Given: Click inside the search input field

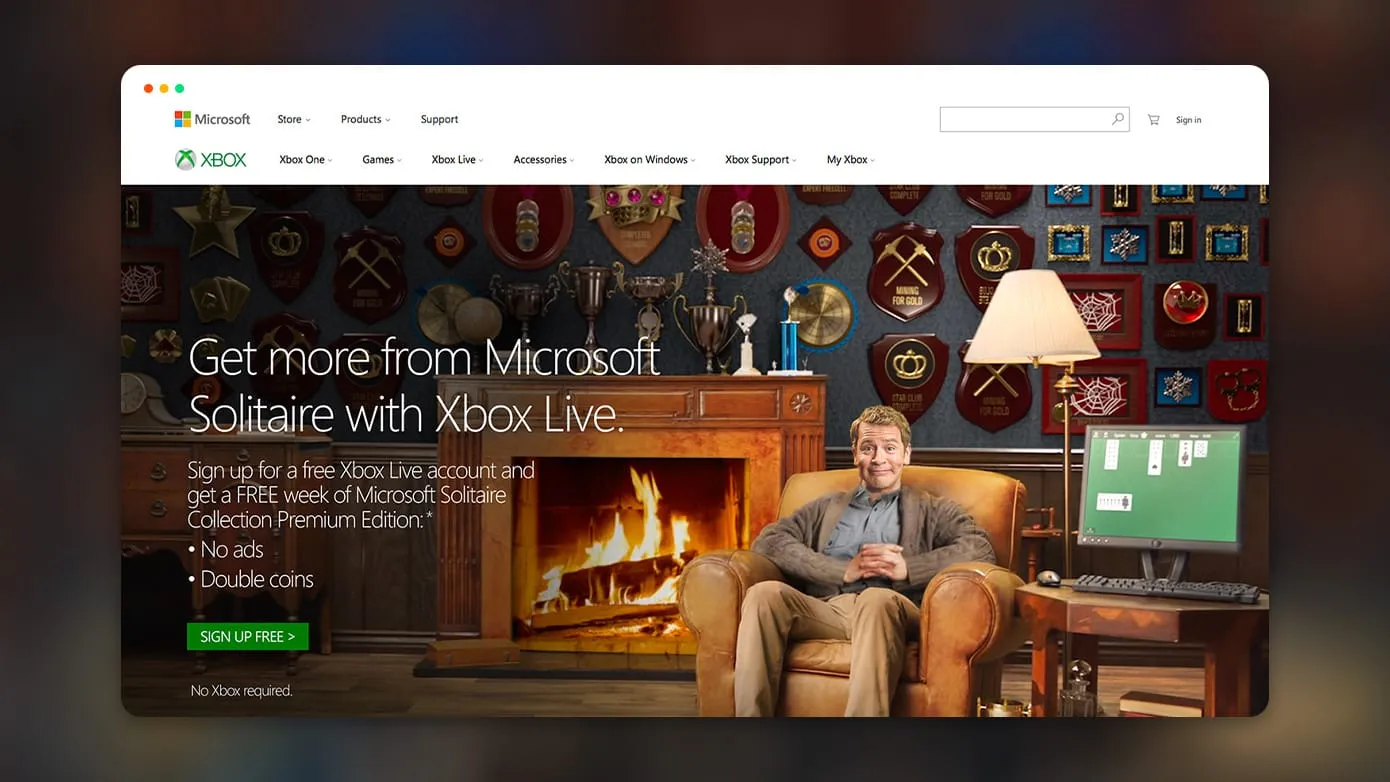Looking at the screenshot, I should (1020, 119).
